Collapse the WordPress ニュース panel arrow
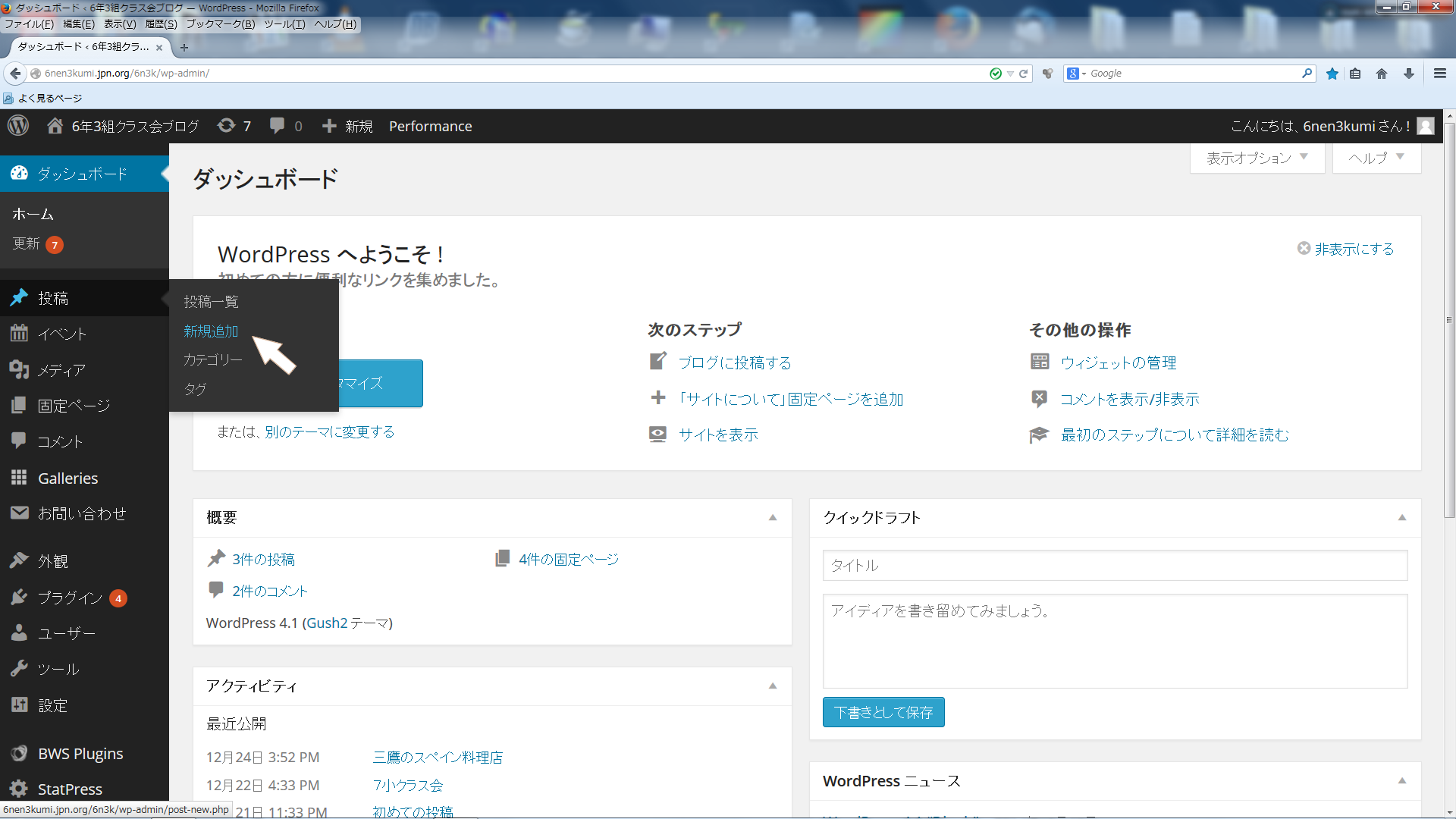1456x819 pixels. (1402, 781)
